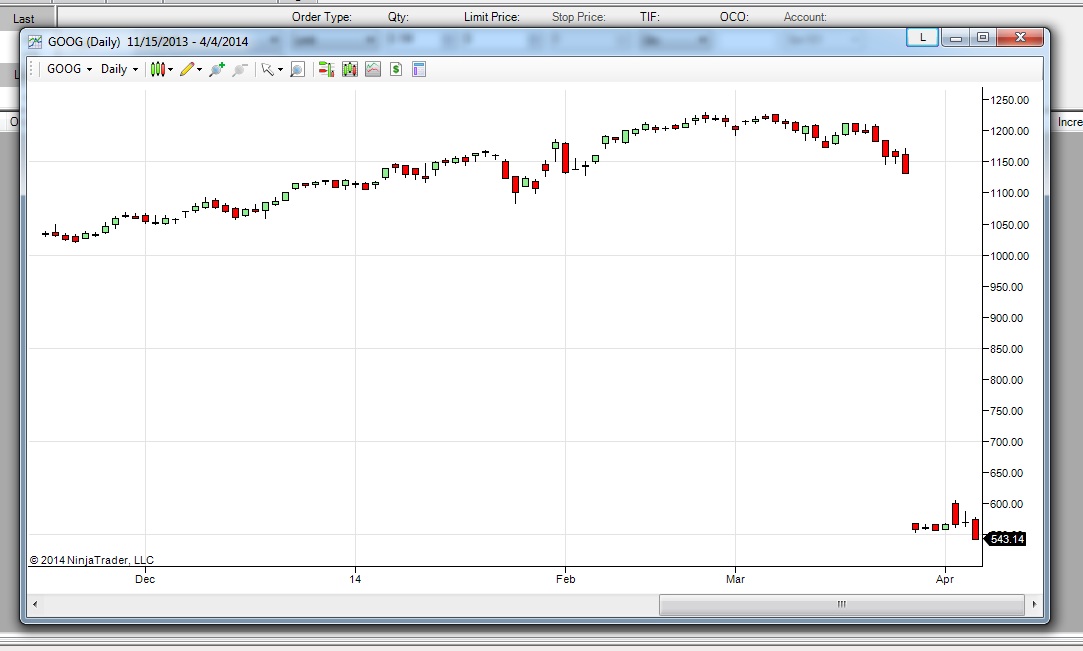
Task: Minimize the GOOG chart window
Action: (956, 37)
